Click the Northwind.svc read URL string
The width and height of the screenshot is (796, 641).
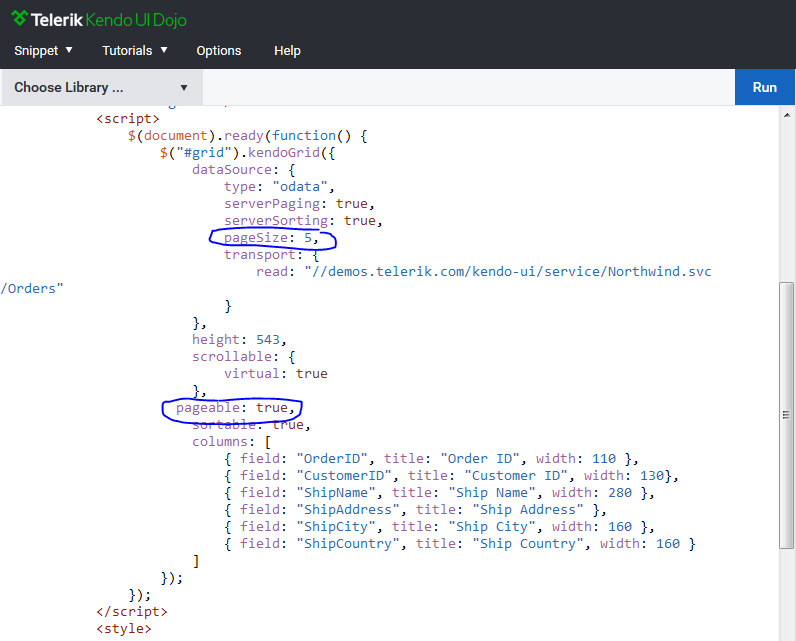pos(508,272)
